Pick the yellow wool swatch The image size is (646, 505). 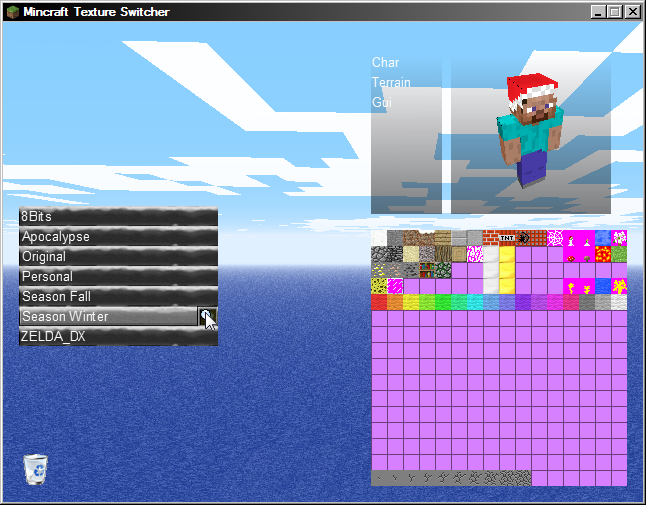point(411,302)
